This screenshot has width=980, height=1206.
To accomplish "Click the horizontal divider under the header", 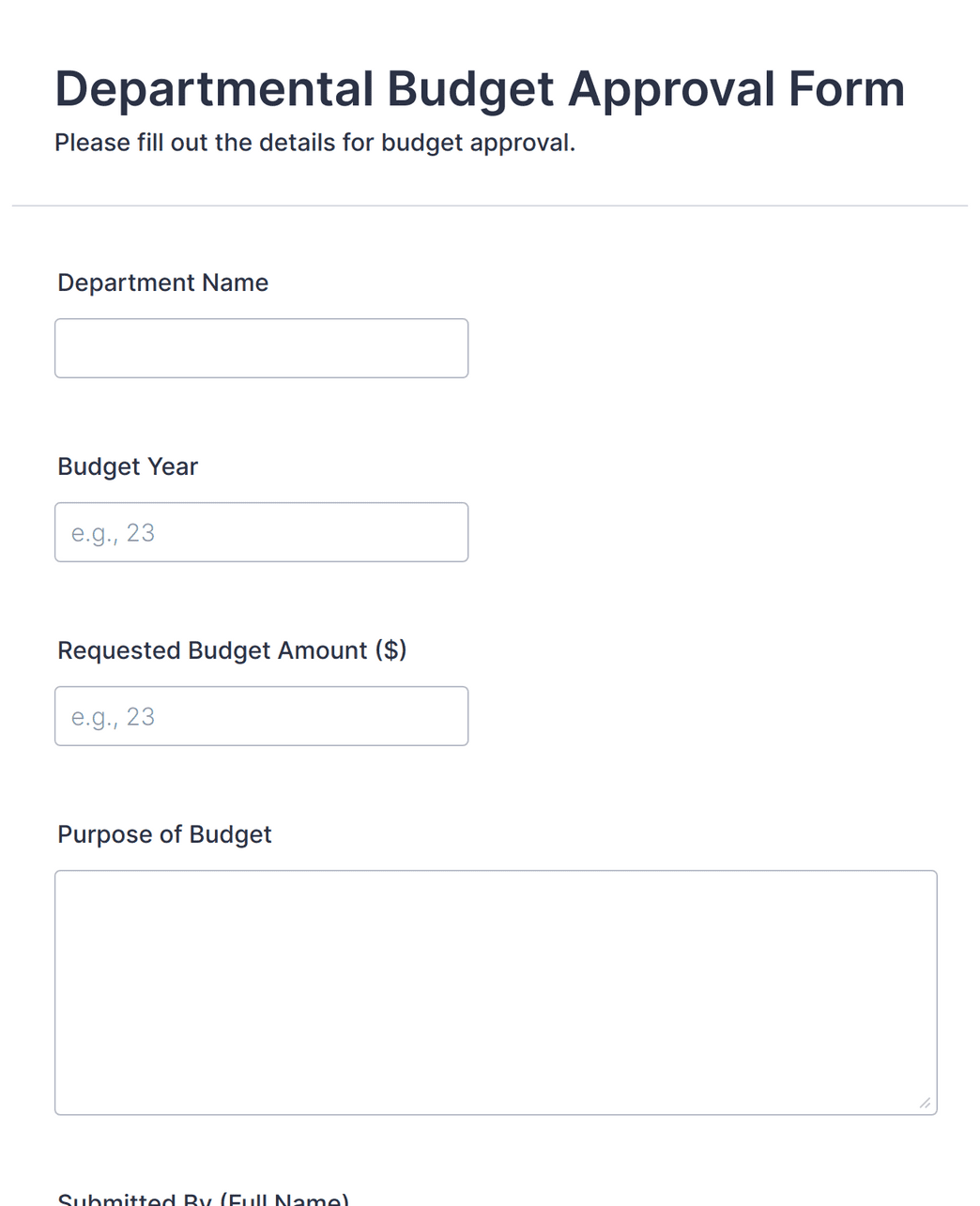I will click(x=490, y=206).
